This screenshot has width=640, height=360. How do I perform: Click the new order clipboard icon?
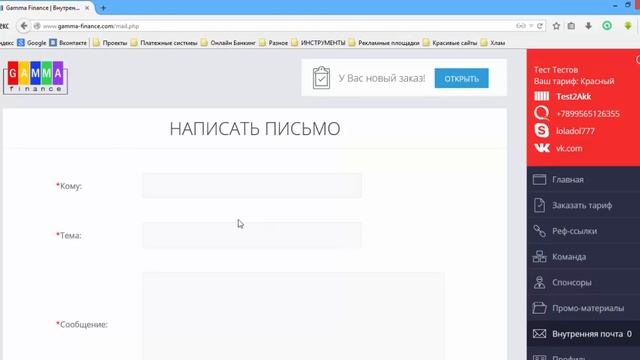point(321,78)
